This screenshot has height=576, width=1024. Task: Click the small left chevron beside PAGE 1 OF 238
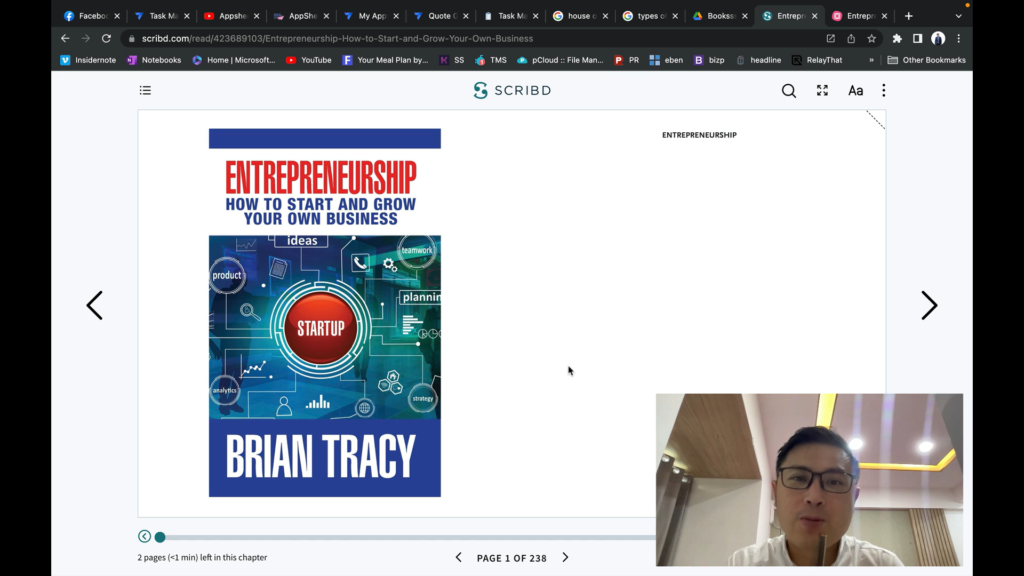pyautogui.click(x=458, y=557)
